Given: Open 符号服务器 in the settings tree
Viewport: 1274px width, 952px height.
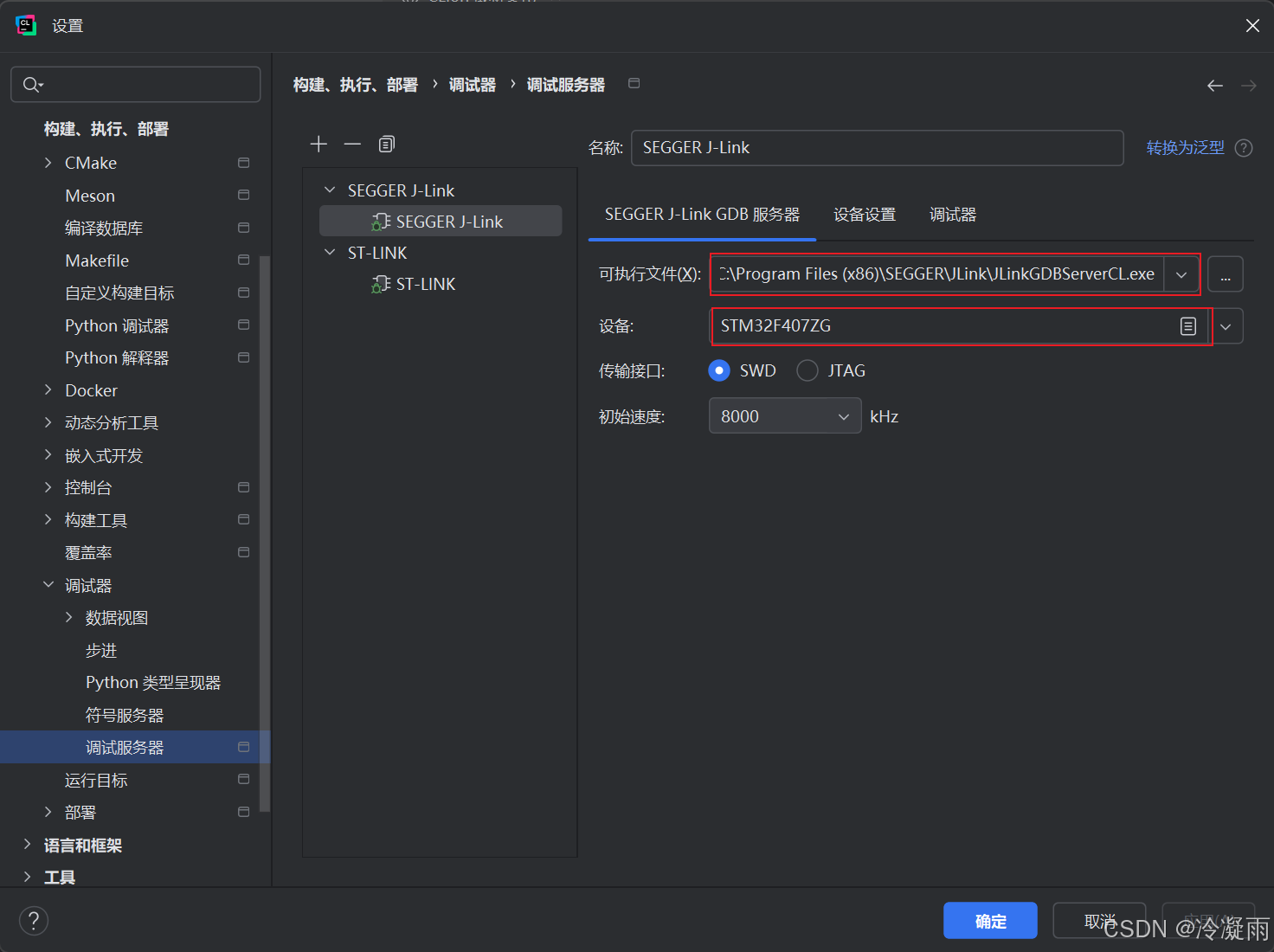Looking at the screenshot, I should (x=125, y=715).
